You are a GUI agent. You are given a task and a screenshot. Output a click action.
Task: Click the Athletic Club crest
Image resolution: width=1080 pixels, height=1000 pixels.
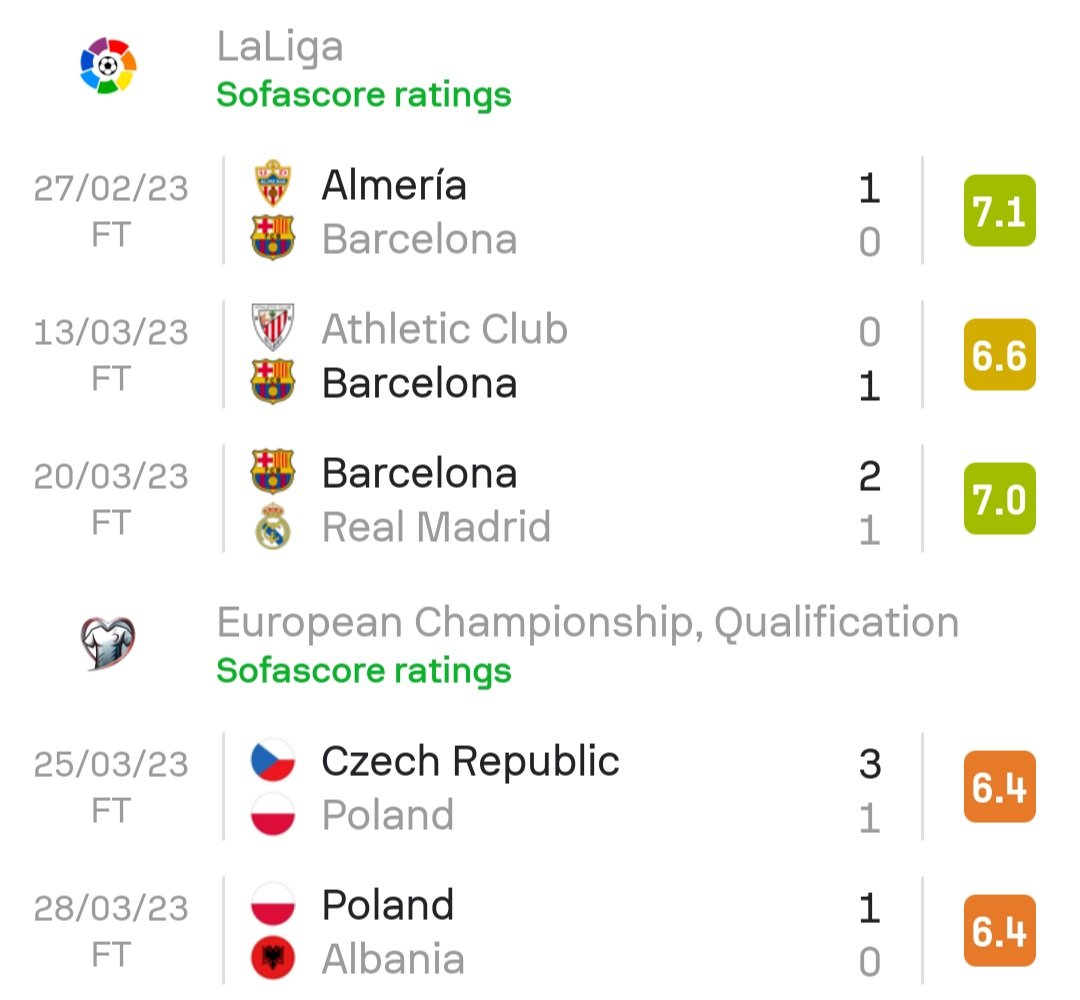(x=273, y=327)
